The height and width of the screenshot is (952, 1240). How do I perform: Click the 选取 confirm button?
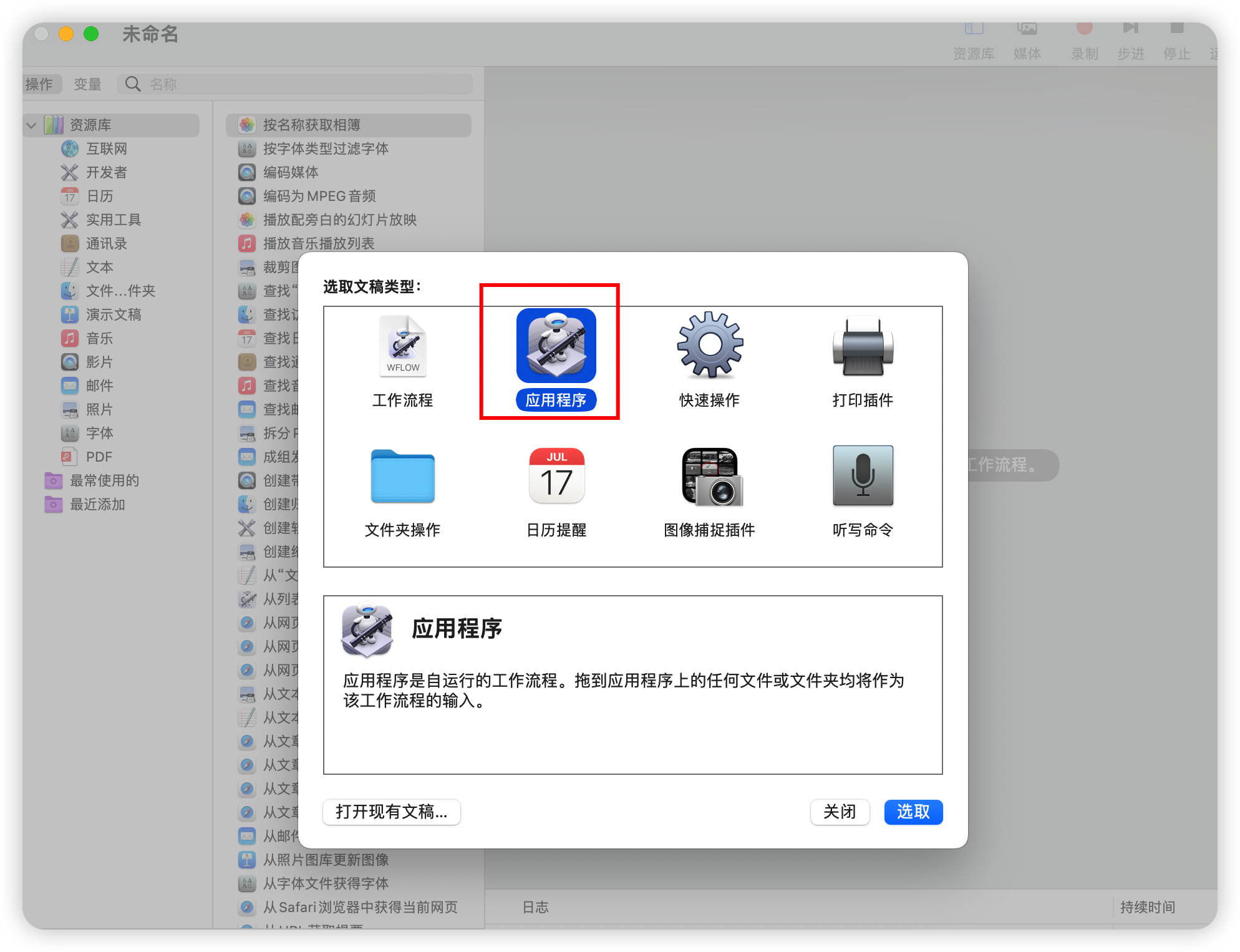(913, 812)
